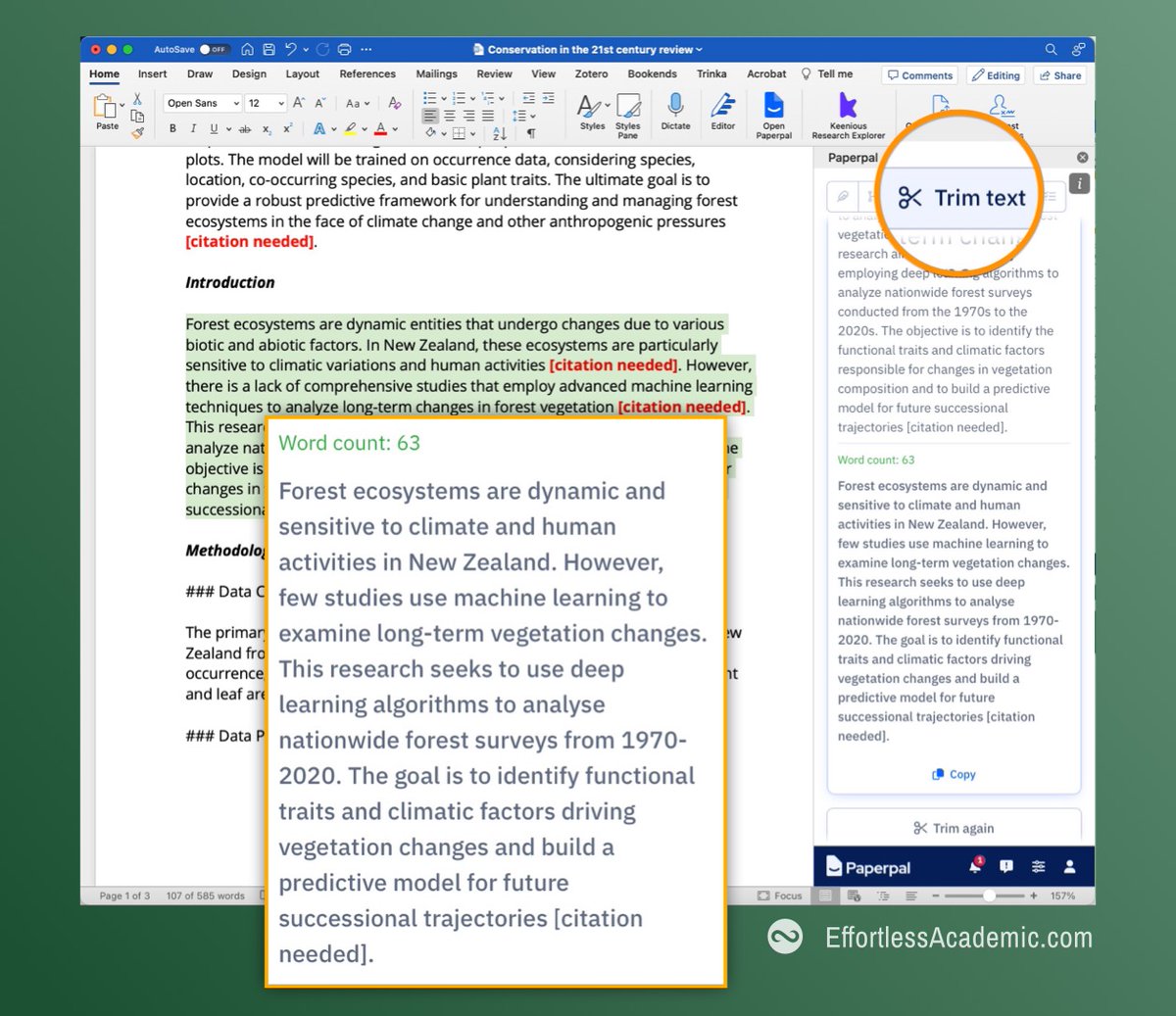Apply numbered list formatting
The image size is (1176, 1016).
tap(459, 98)
